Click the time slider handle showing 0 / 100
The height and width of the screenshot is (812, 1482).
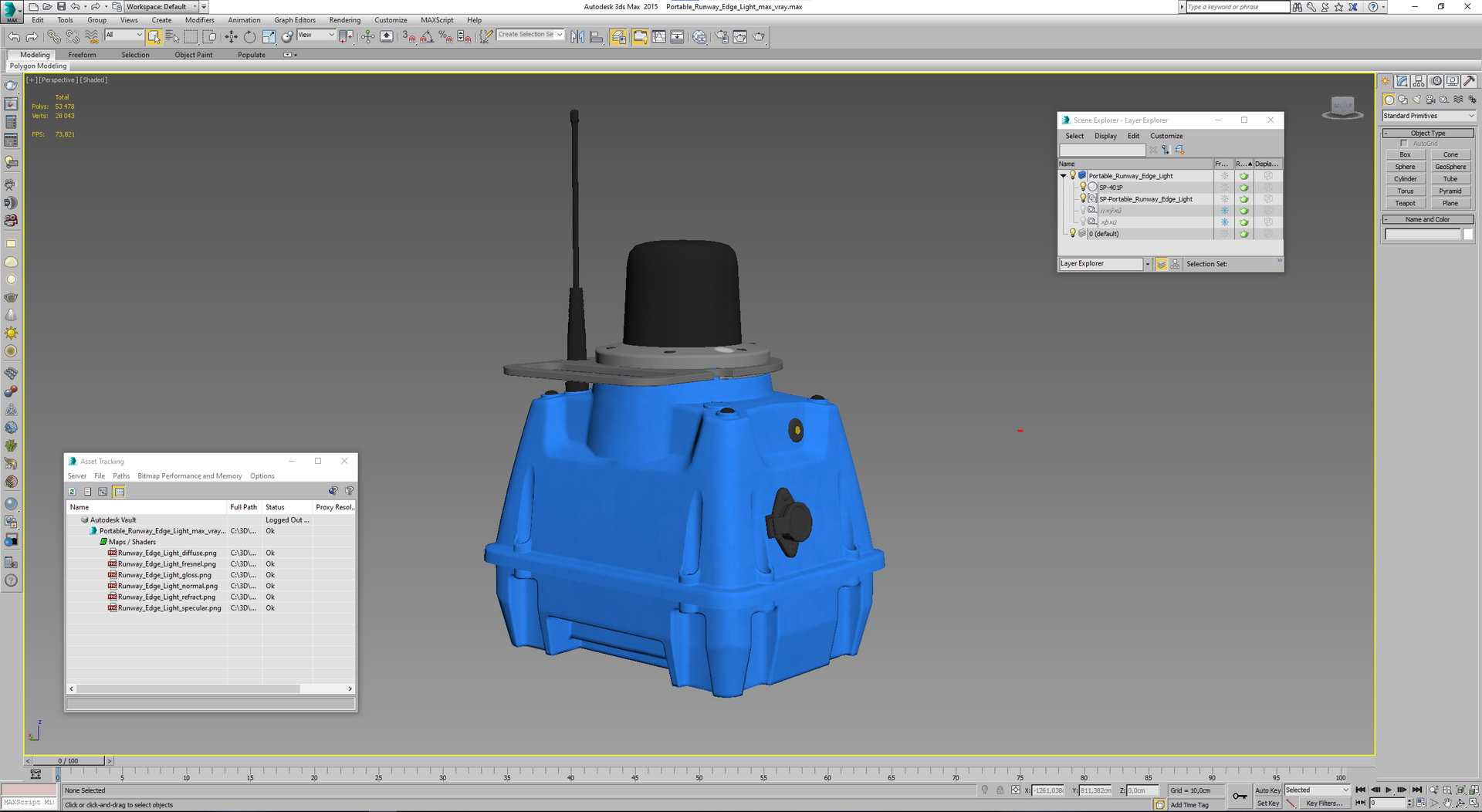click(x=68, y=761)
